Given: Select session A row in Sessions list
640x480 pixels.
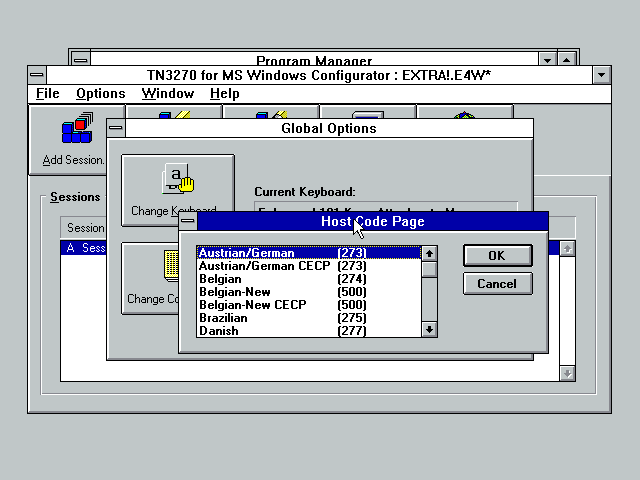Looking at the screenshot, I should pos(84,248).
